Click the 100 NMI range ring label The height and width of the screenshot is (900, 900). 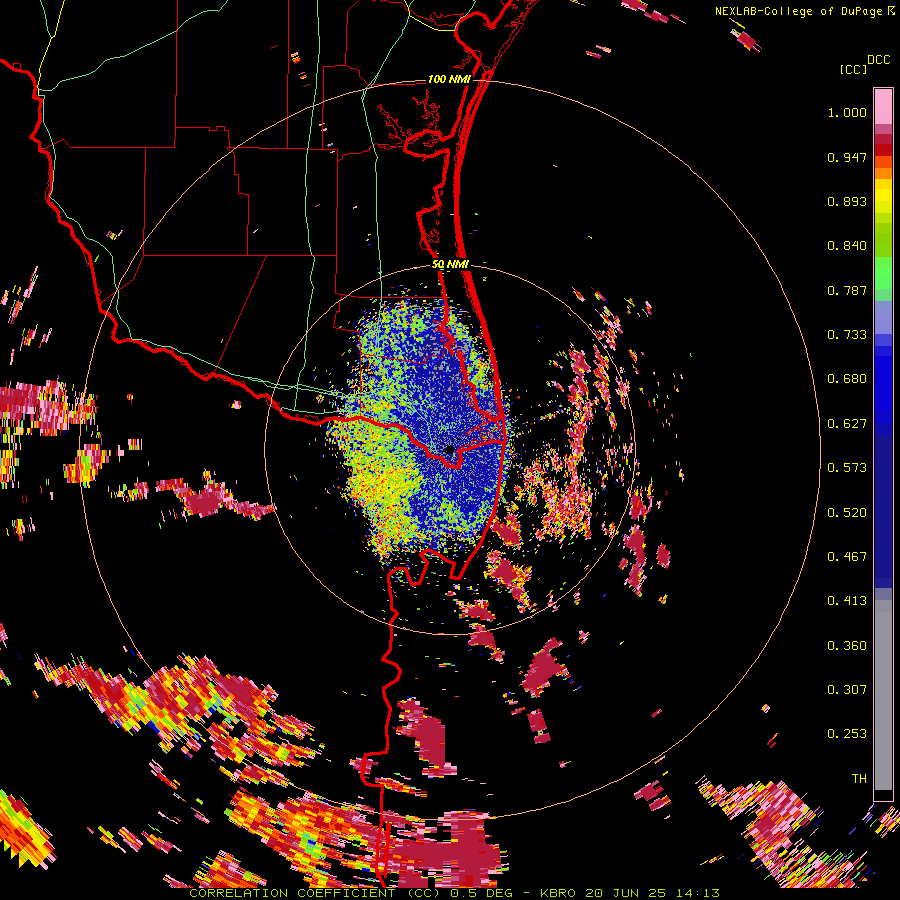click(x=449, y=79)
